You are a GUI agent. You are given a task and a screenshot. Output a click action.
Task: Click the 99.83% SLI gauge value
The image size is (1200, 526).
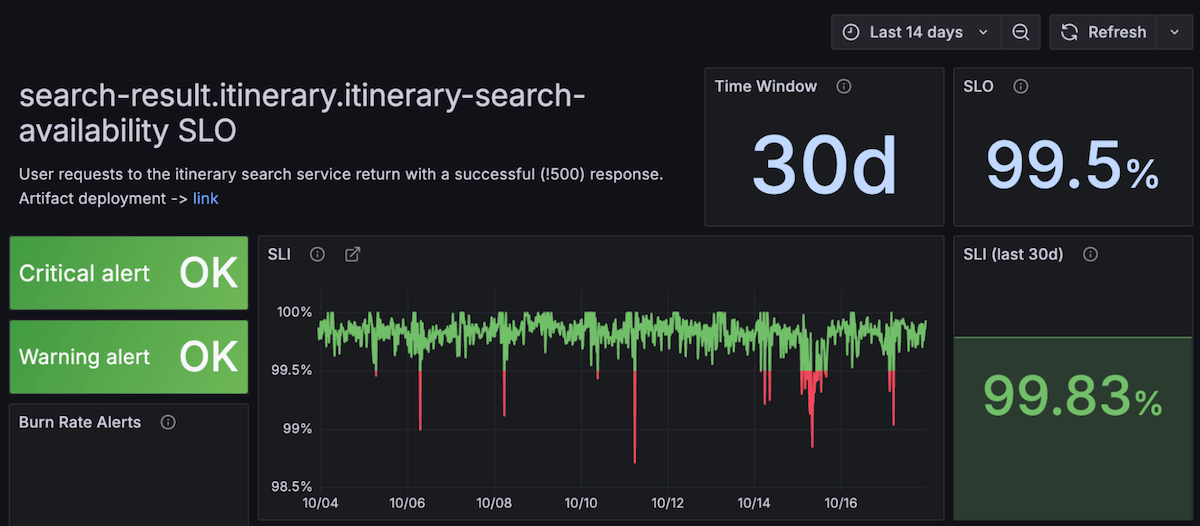[x=1072, y=395]
